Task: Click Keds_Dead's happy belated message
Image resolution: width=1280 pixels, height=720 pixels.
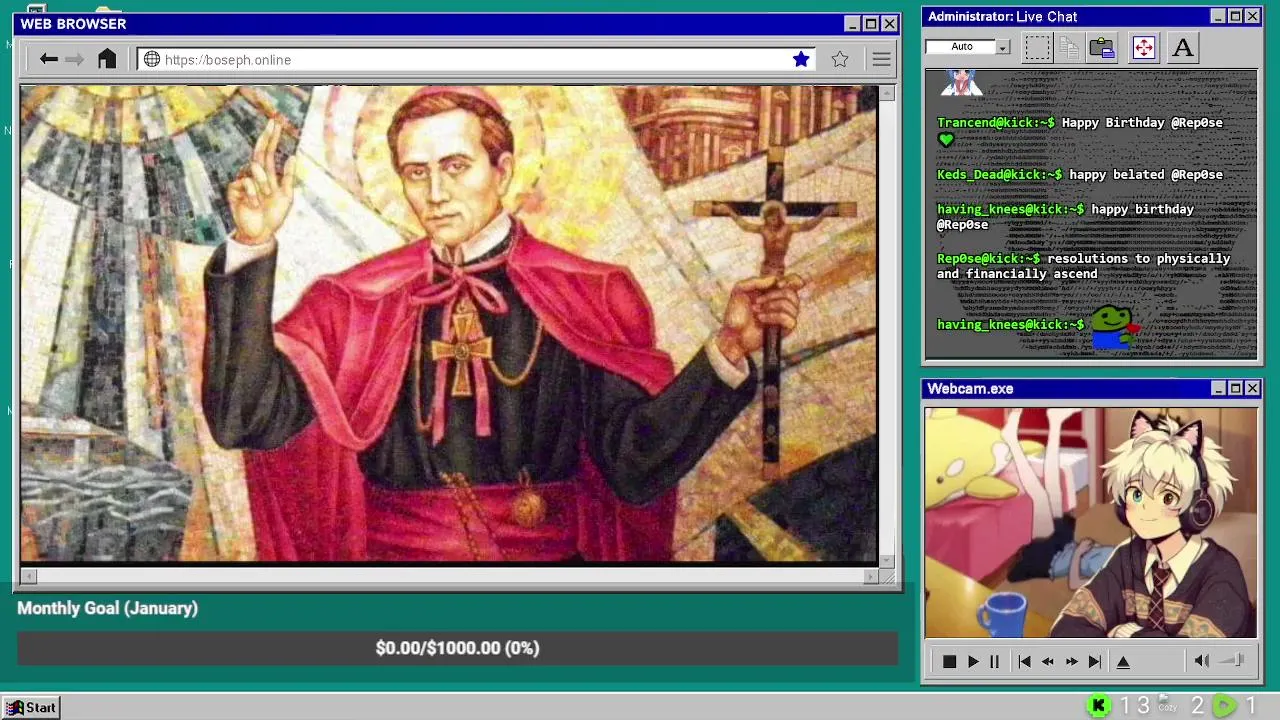Action: (1080, 174)
